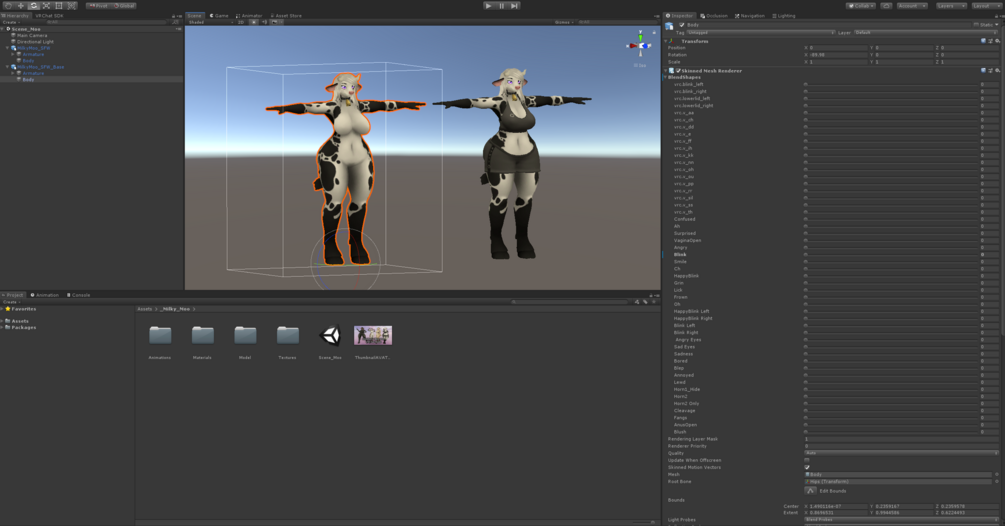Click the cloud services icon
This screenshot has width=1005, height=526.
(x=886, y=6)
